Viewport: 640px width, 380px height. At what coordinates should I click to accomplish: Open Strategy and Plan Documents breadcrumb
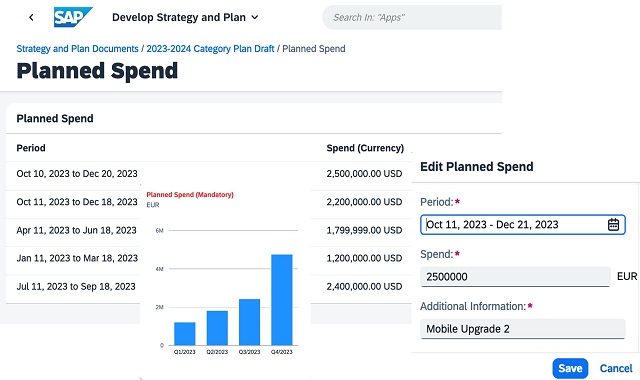[x=78, y=49]
